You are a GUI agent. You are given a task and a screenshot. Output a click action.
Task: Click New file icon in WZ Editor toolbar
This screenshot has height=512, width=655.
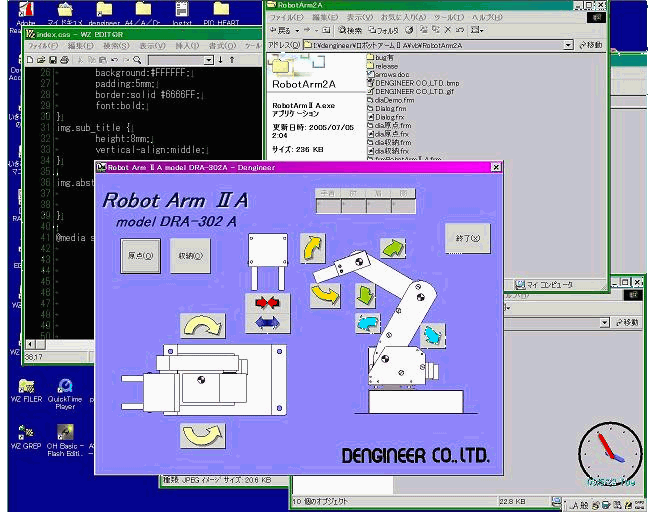tap(30, 60)
